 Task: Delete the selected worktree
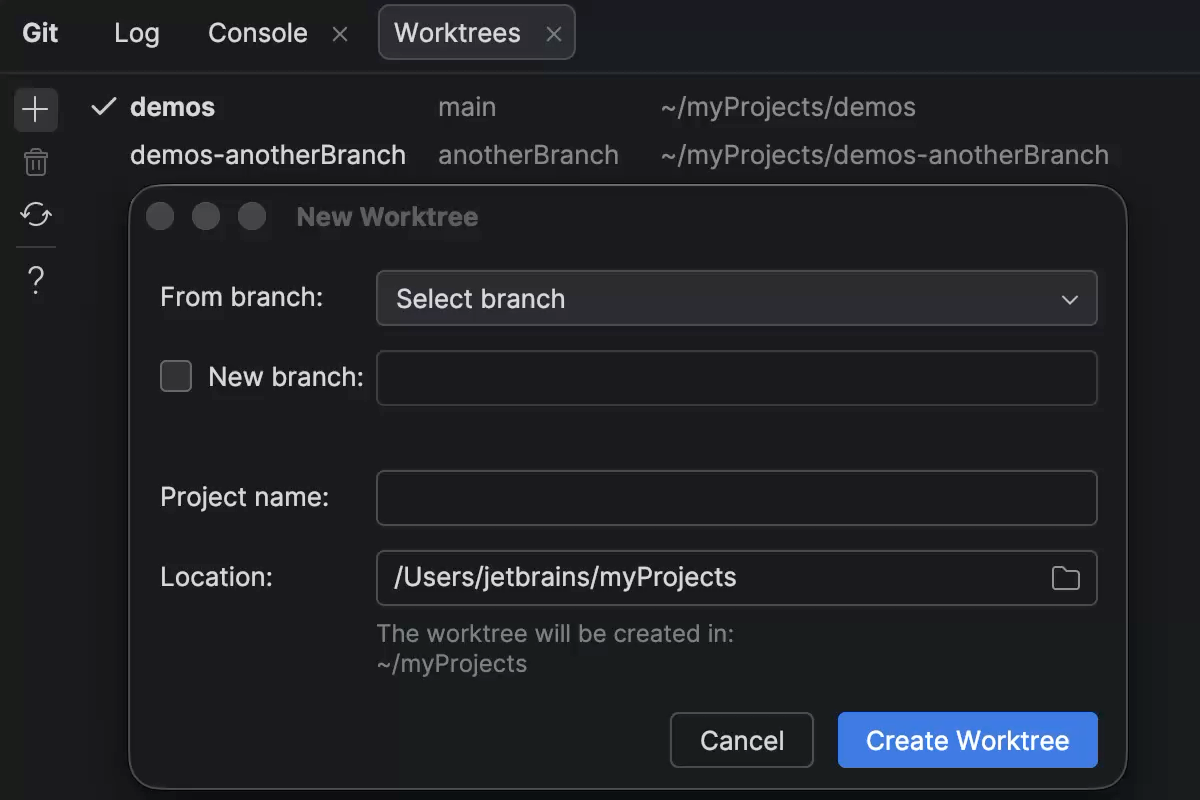[x=36, y=161]
